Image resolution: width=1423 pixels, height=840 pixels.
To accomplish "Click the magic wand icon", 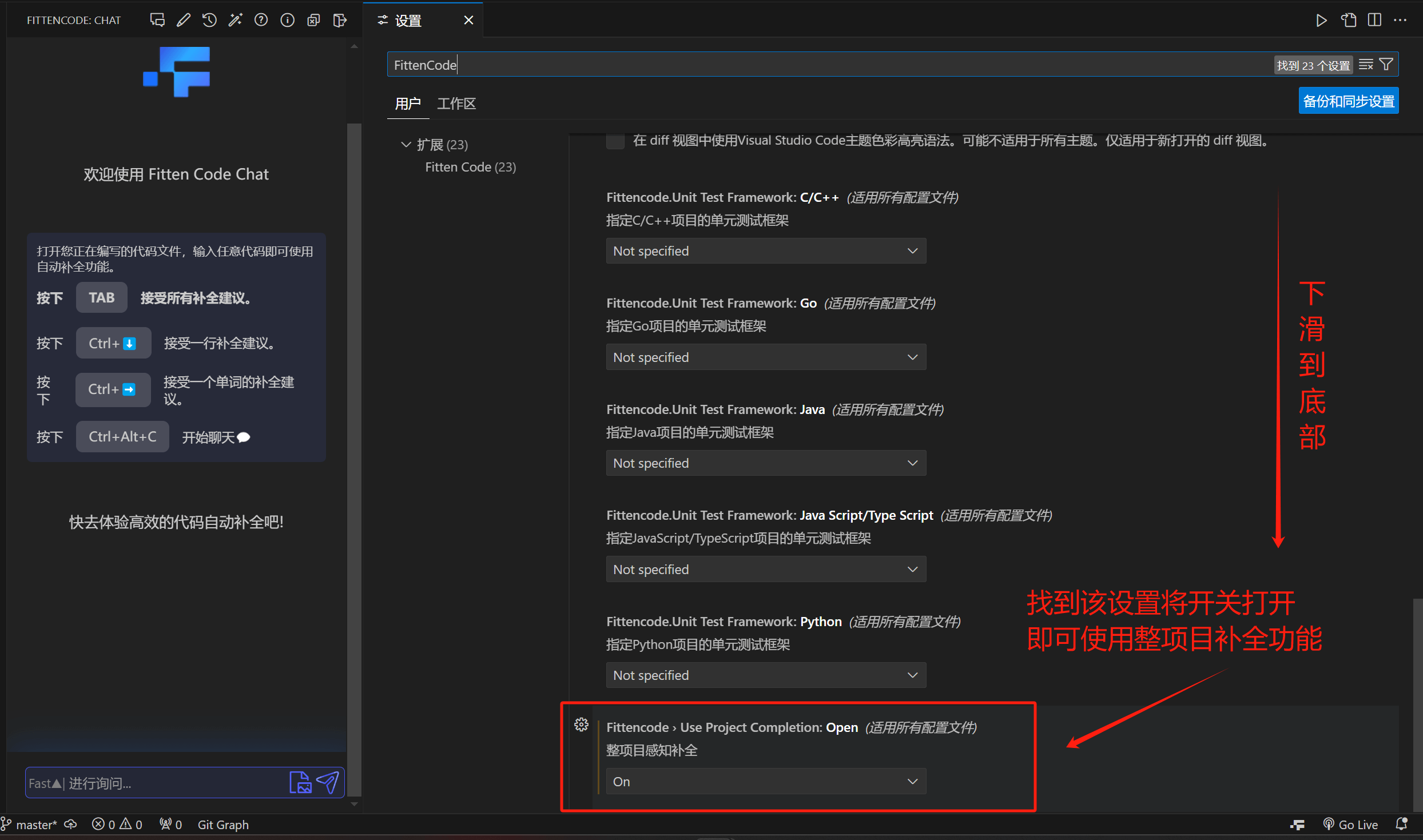I will 235,20.
